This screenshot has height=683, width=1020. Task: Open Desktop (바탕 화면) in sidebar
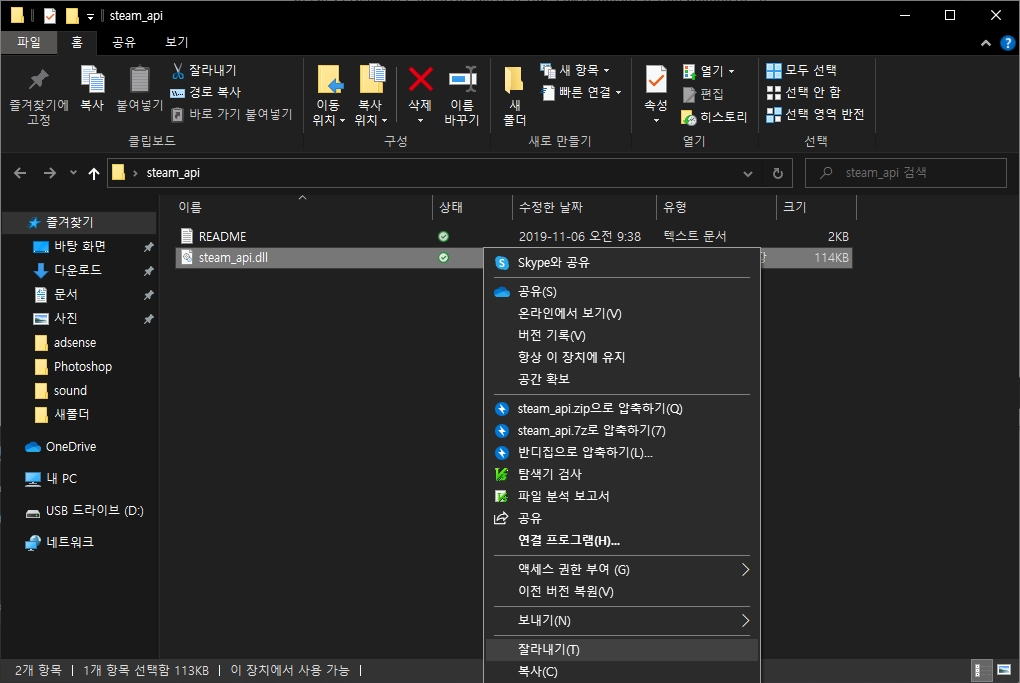[x=79, y=247]
